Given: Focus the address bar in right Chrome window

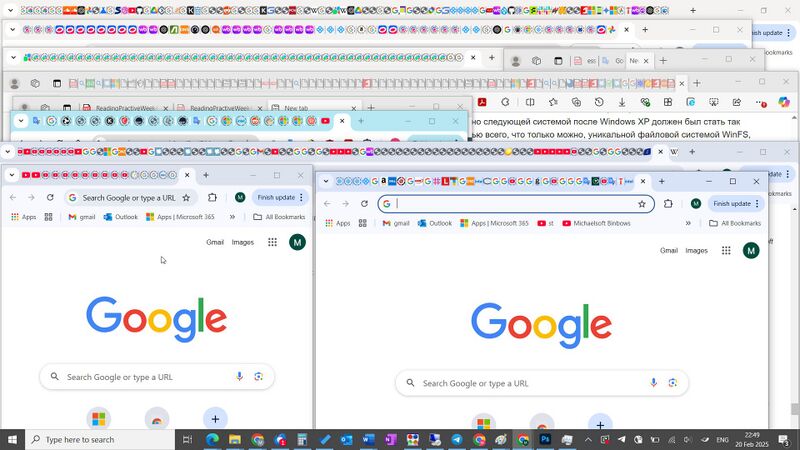Looking at the screenshot, I should click(x=515, y=204).
